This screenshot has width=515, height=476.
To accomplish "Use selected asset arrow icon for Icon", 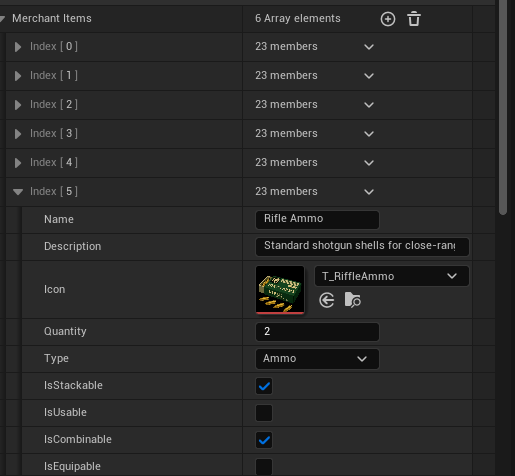I will (326, 300).
